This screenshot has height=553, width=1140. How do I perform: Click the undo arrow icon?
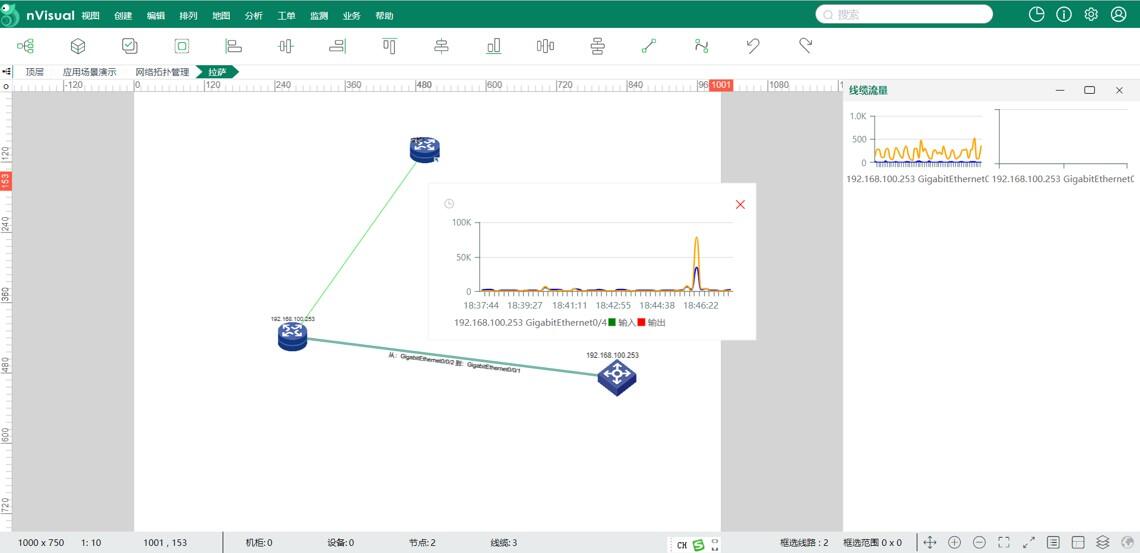[x=753, y=46]
